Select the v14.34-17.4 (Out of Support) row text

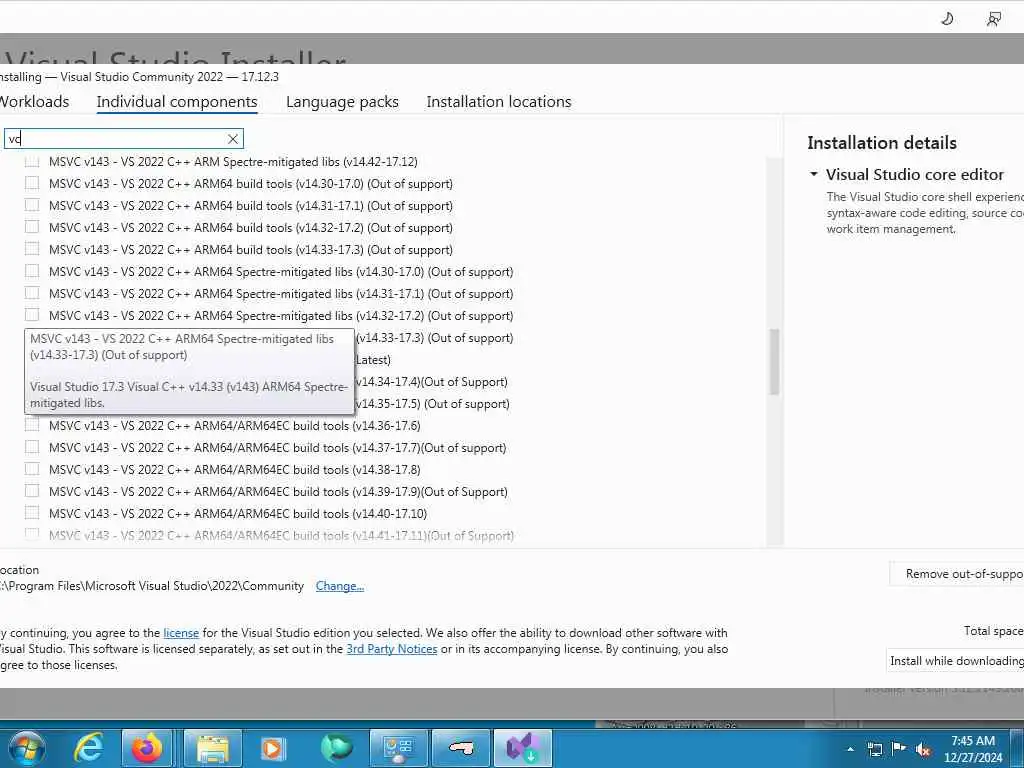pos(432,381)
